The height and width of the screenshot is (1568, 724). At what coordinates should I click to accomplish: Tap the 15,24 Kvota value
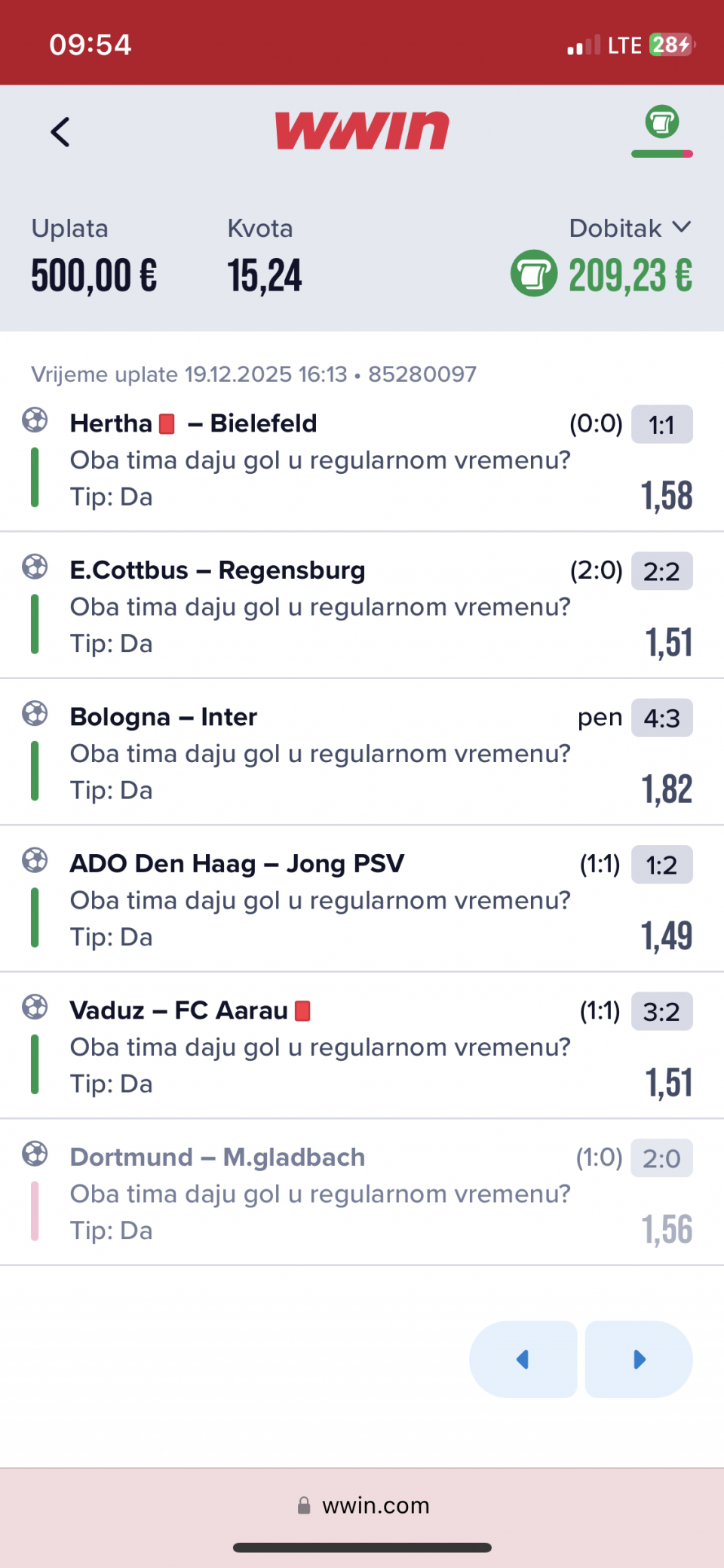265,275
